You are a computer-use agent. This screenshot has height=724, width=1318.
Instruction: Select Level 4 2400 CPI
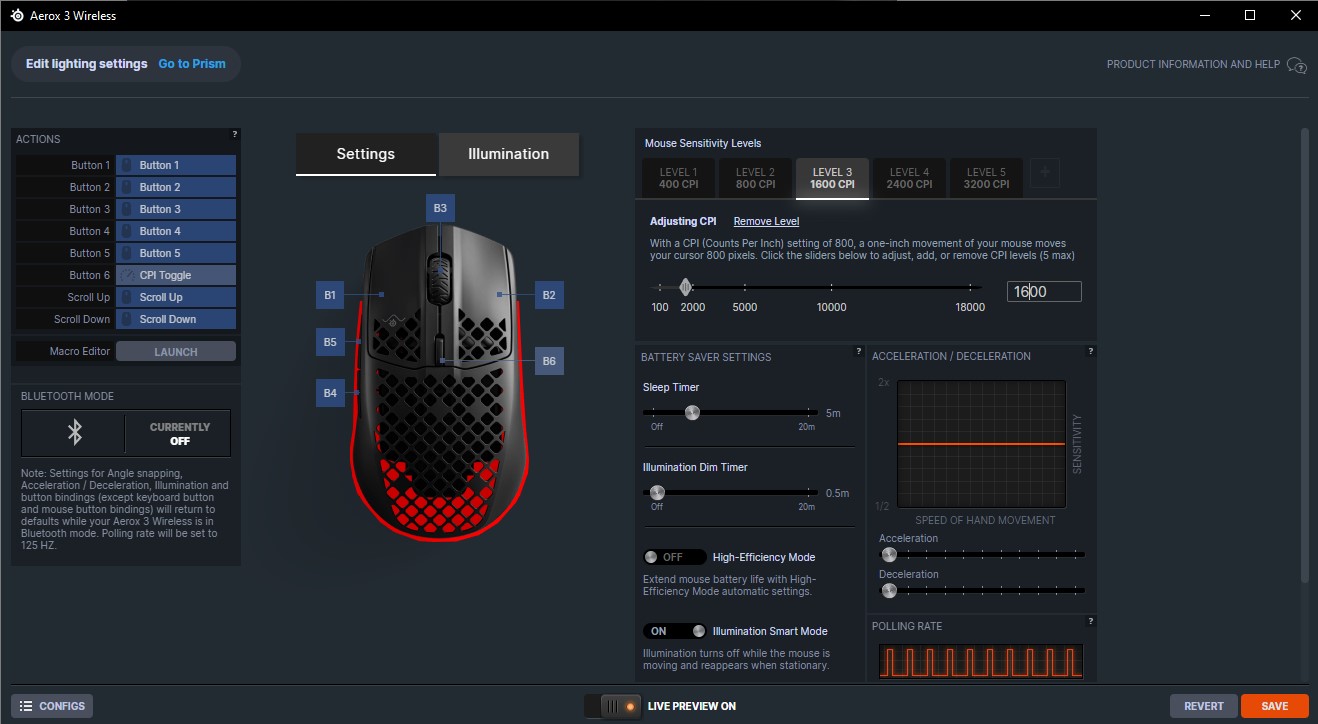pyautogui.click(x=909, y=178)
